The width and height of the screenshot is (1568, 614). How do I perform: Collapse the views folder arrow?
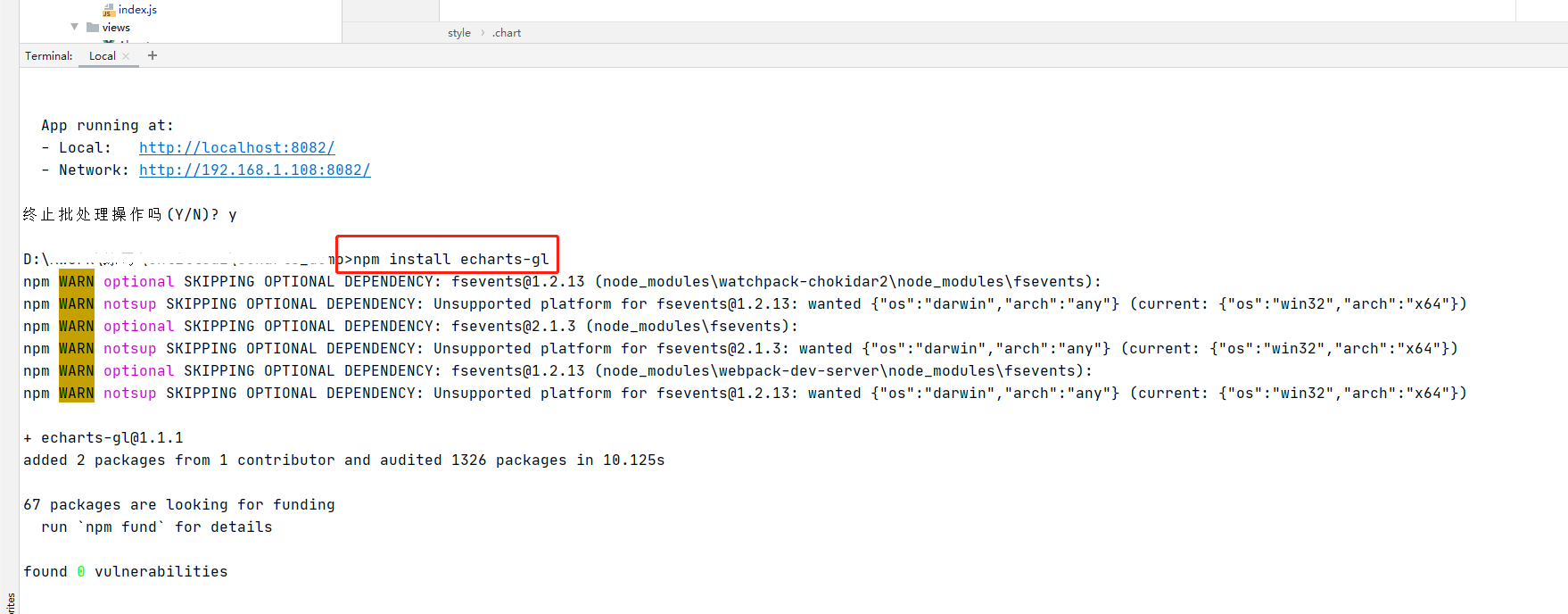(x=75, y=27)
